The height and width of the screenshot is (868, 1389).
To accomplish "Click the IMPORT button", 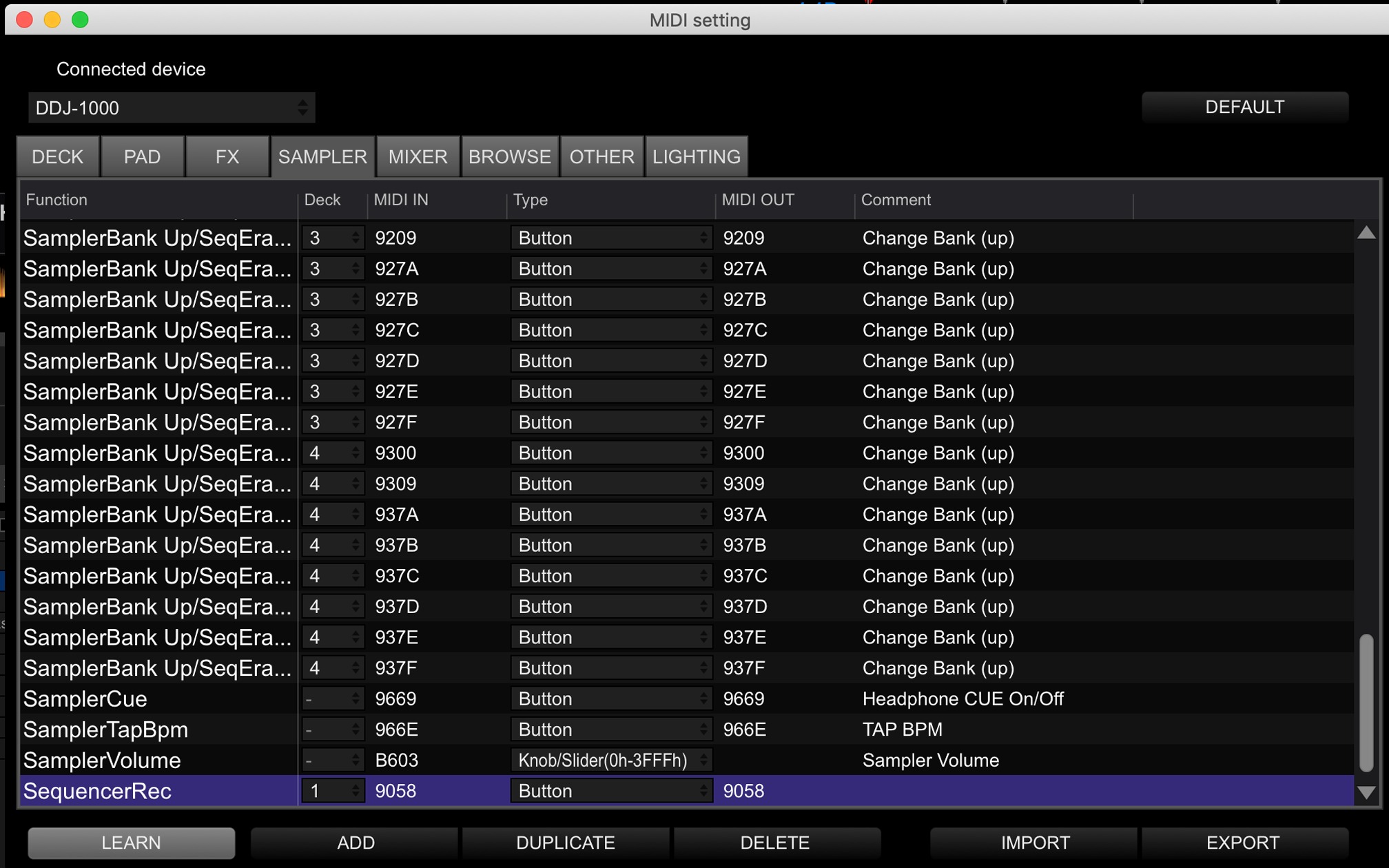I will tap(1035, 843).
